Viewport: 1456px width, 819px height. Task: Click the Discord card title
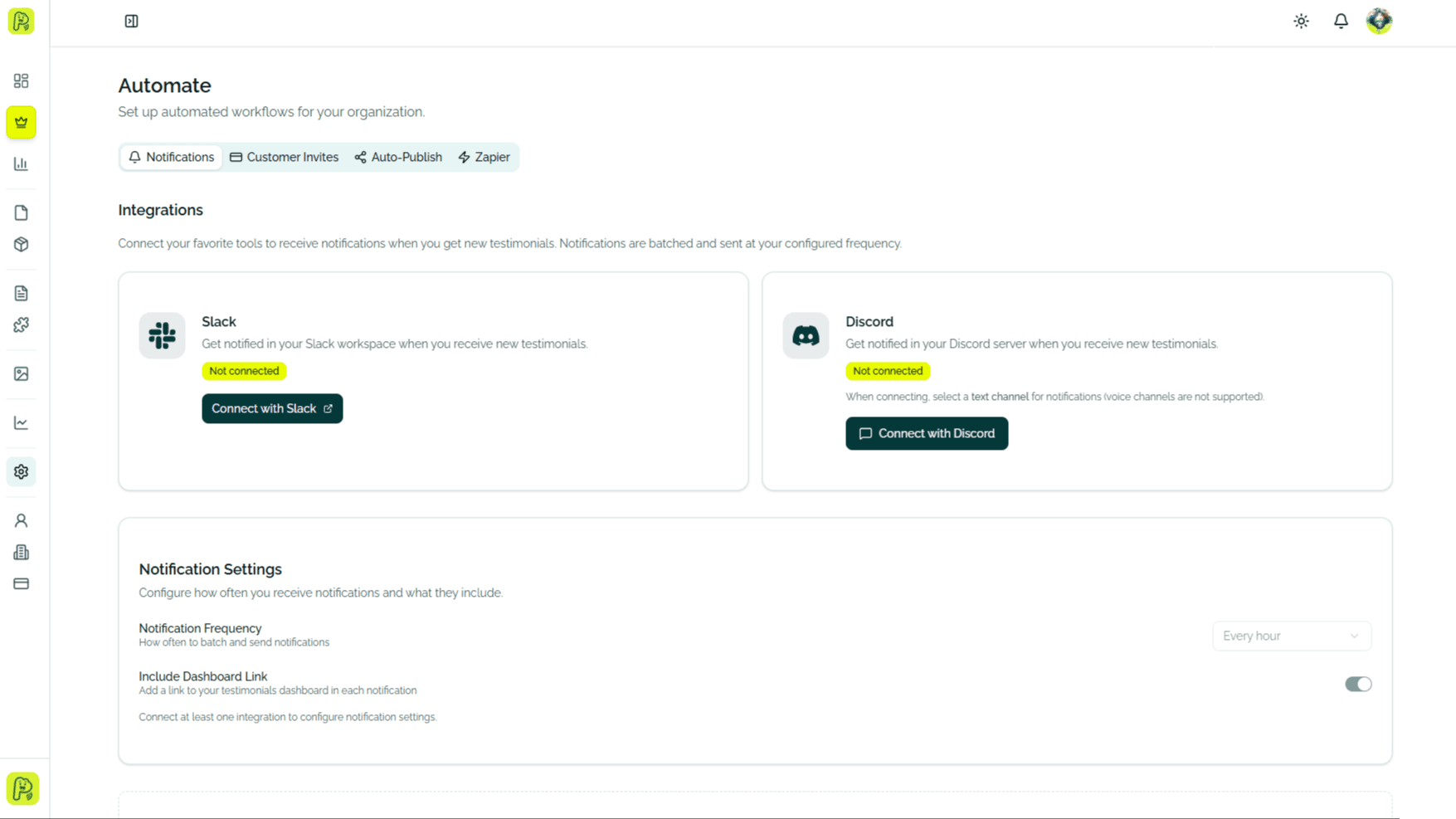(869, 322)
